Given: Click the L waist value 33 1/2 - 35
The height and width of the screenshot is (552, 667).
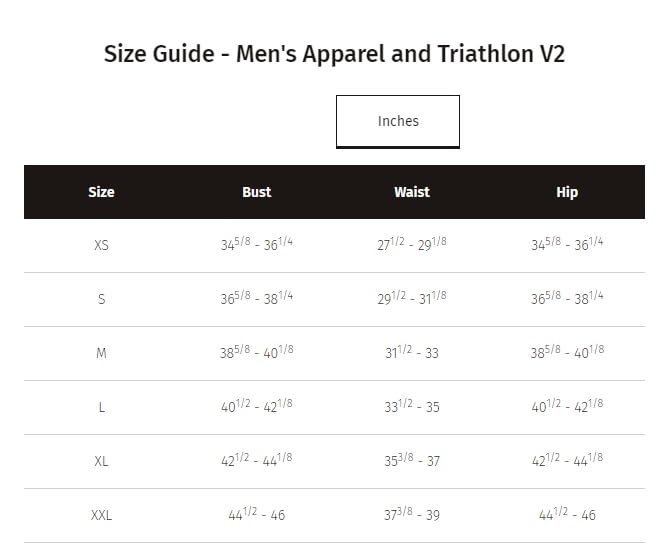Looking at the screenshot, I should (412, 407).
